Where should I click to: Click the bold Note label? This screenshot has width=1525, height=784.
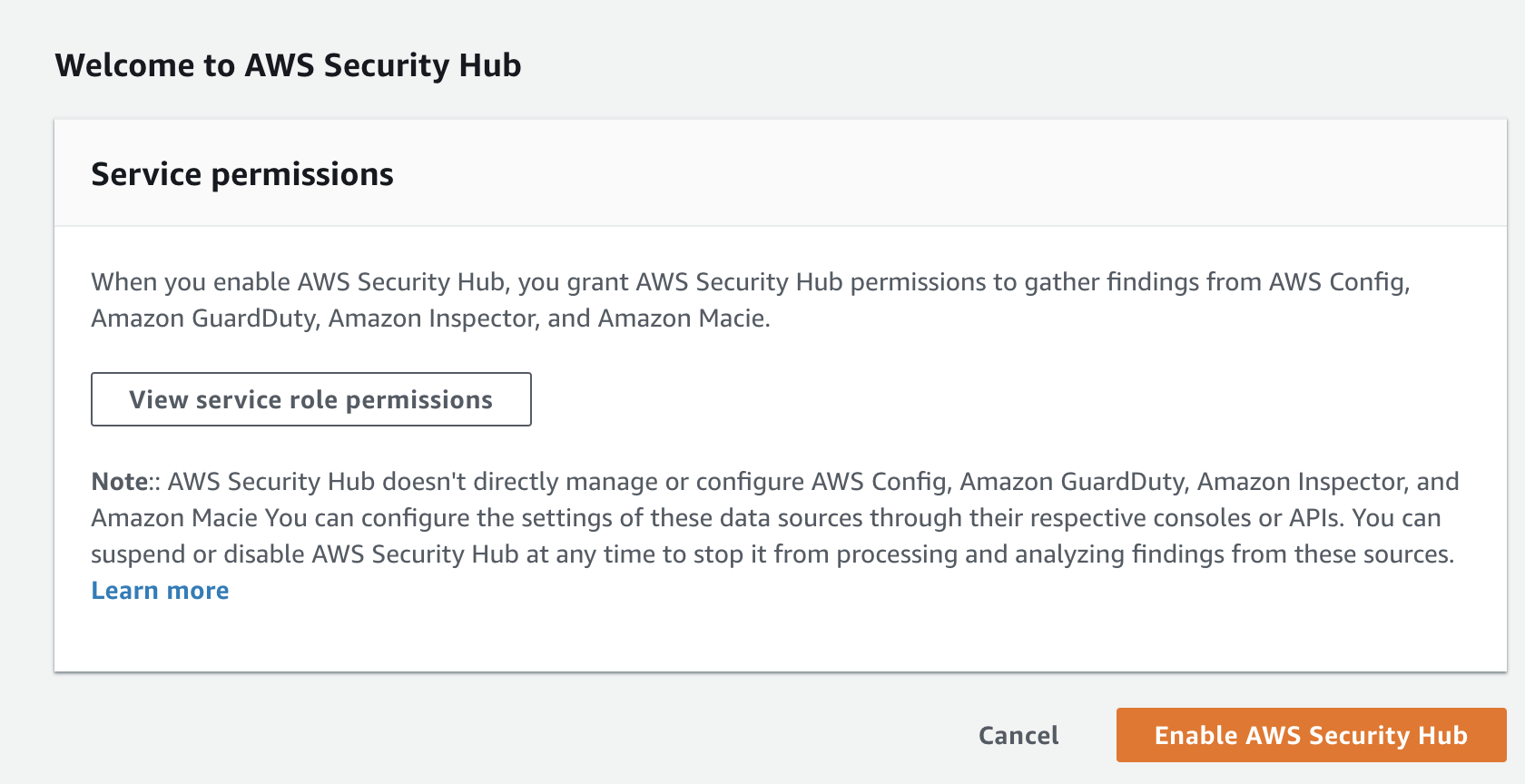pos(120,482)
